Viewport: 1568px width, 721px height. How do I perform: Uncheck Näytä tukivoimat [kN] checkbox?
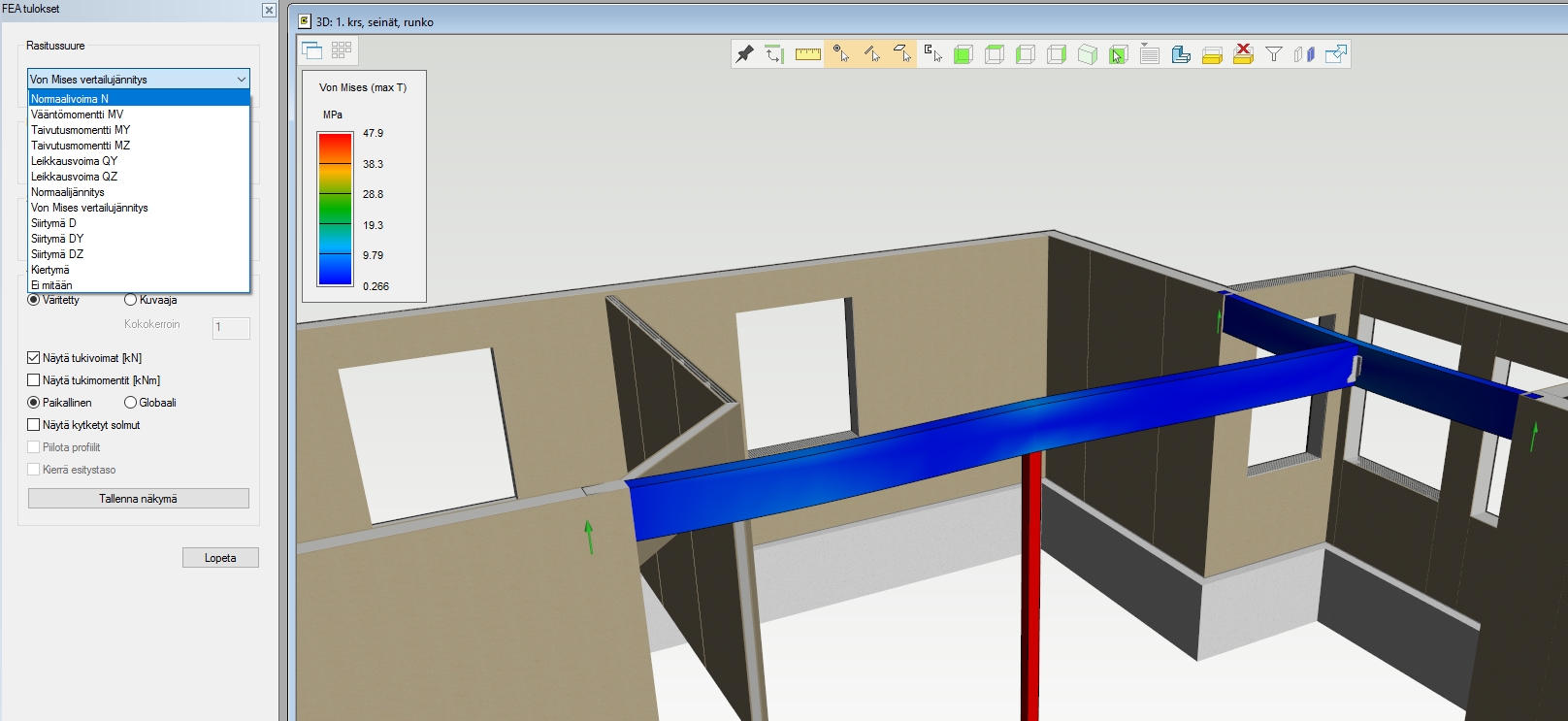(x=34, y=358)
